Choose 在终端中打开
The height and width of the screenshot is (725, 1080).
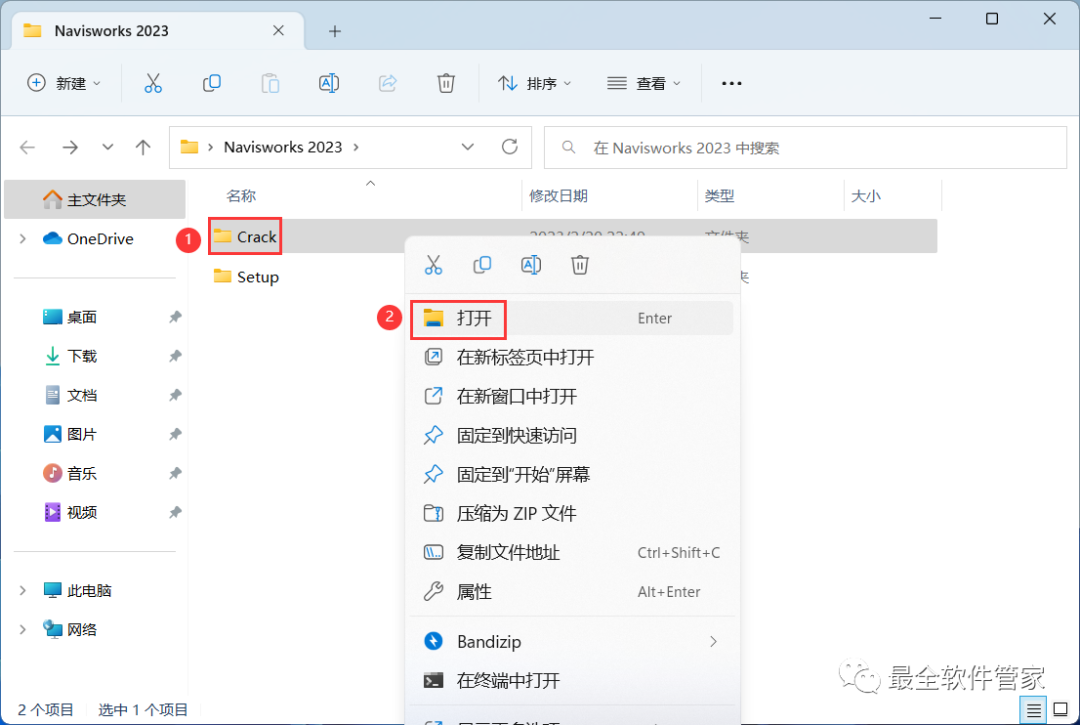point(572,681)
